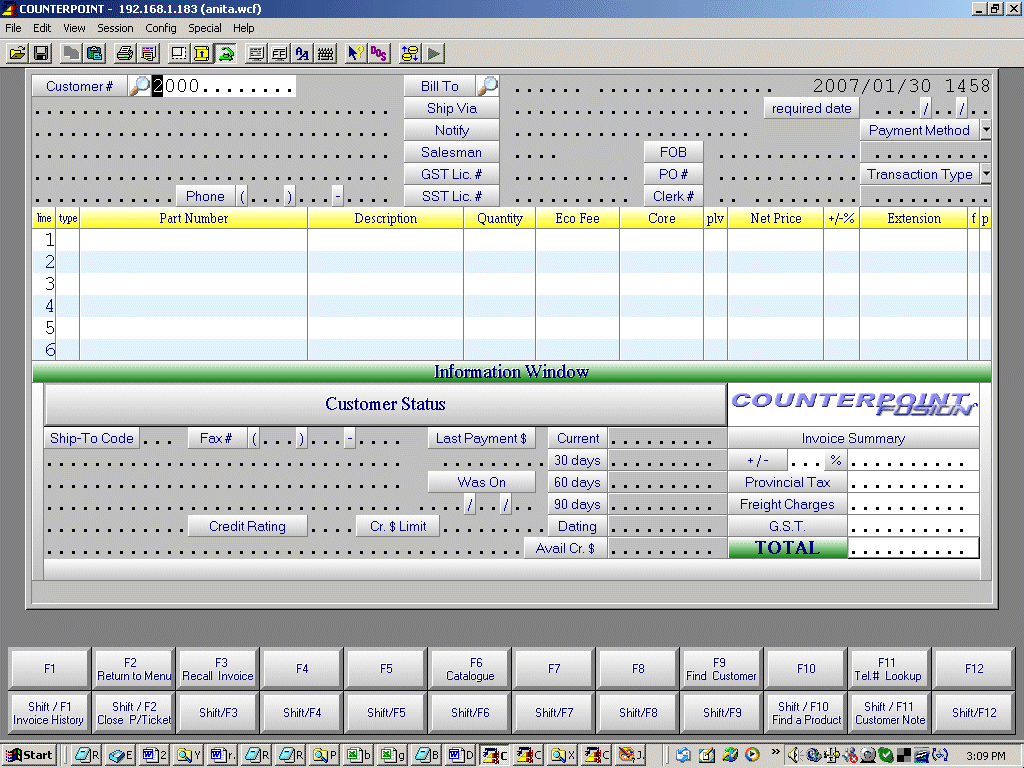Open the Config menu
The width and height of the screenshot is (1024, 768).
point(161,28)
